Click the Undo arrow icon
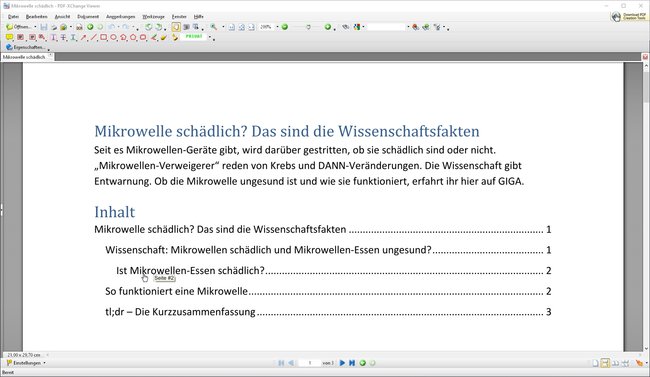 112,27
